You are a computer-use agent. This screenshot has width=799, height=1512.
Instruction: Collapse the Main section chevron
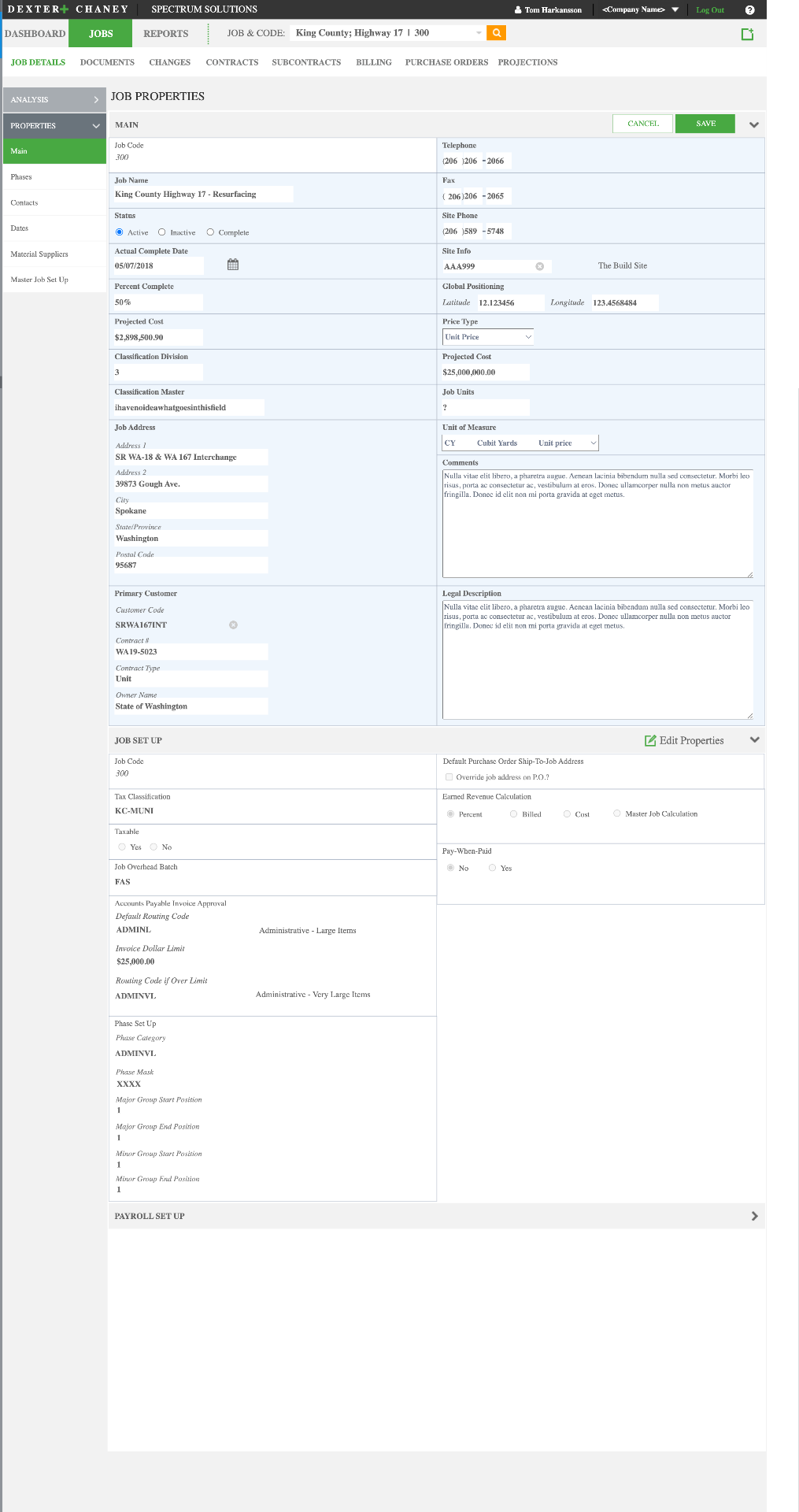tap(753, 124)
